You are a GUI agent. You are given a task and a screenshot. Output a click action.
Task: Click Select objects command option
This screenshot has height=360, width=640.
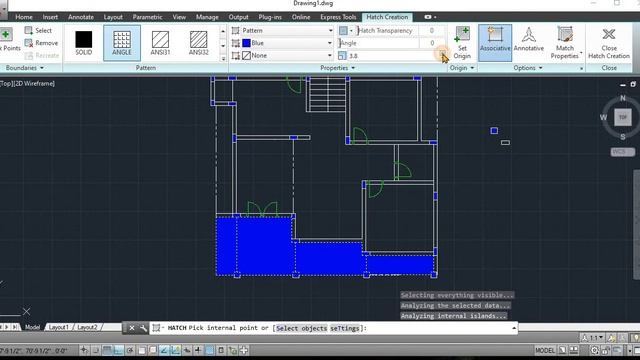click(x=302, y=328)
